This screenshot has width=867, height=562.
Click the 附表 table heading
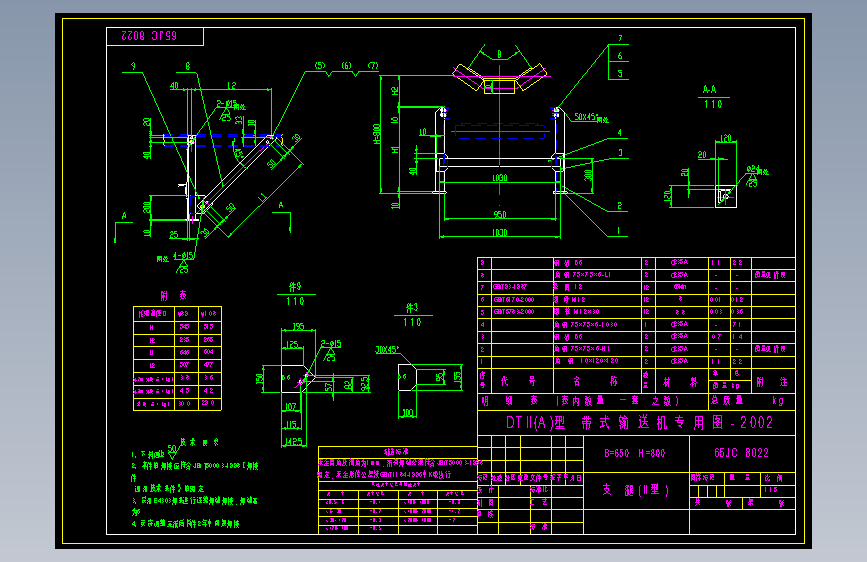tap(174, 295)
